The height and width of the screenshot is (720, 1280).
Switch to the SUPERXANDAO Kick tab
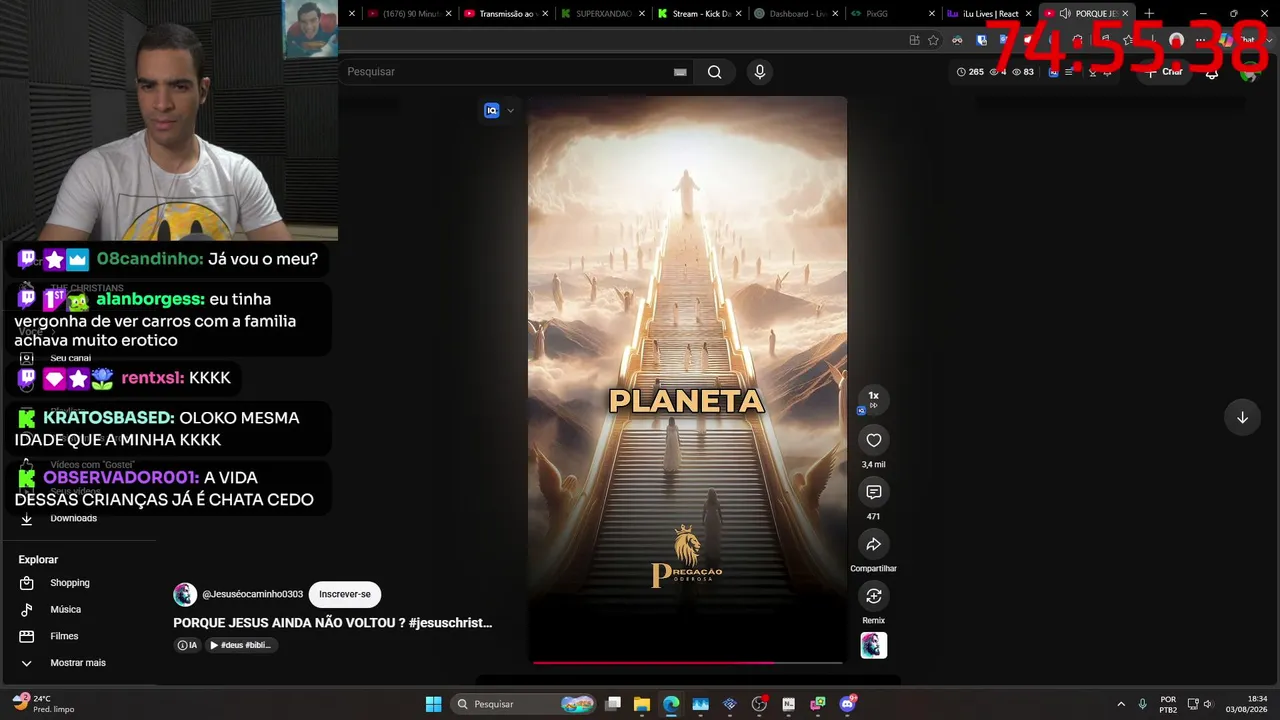601,14
